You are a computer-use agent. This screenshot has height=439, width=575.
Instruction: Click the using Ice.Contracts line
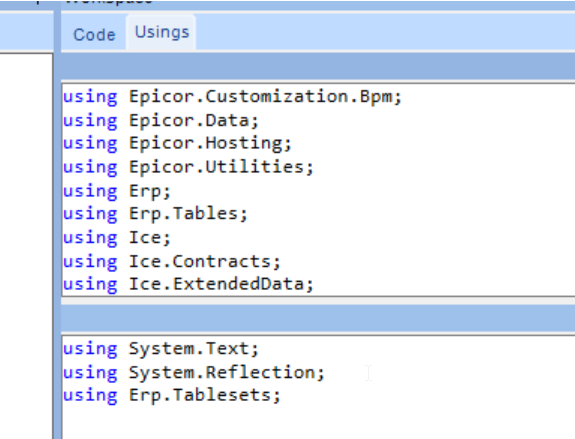172,261
